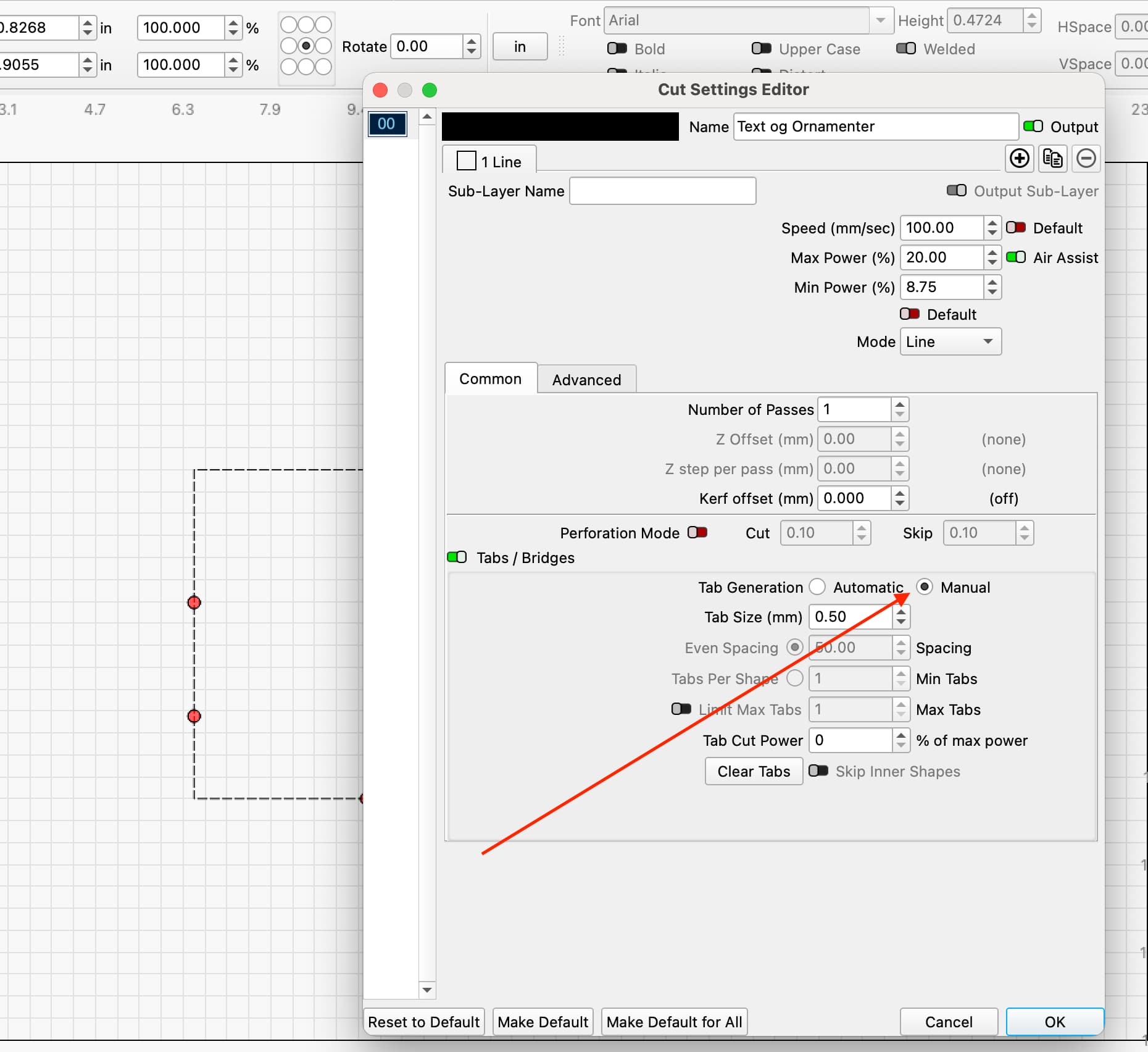Viewport: 1148px width, 1052px height.
Task: Switch to the Advanced tab
Action: coord(586,380)
